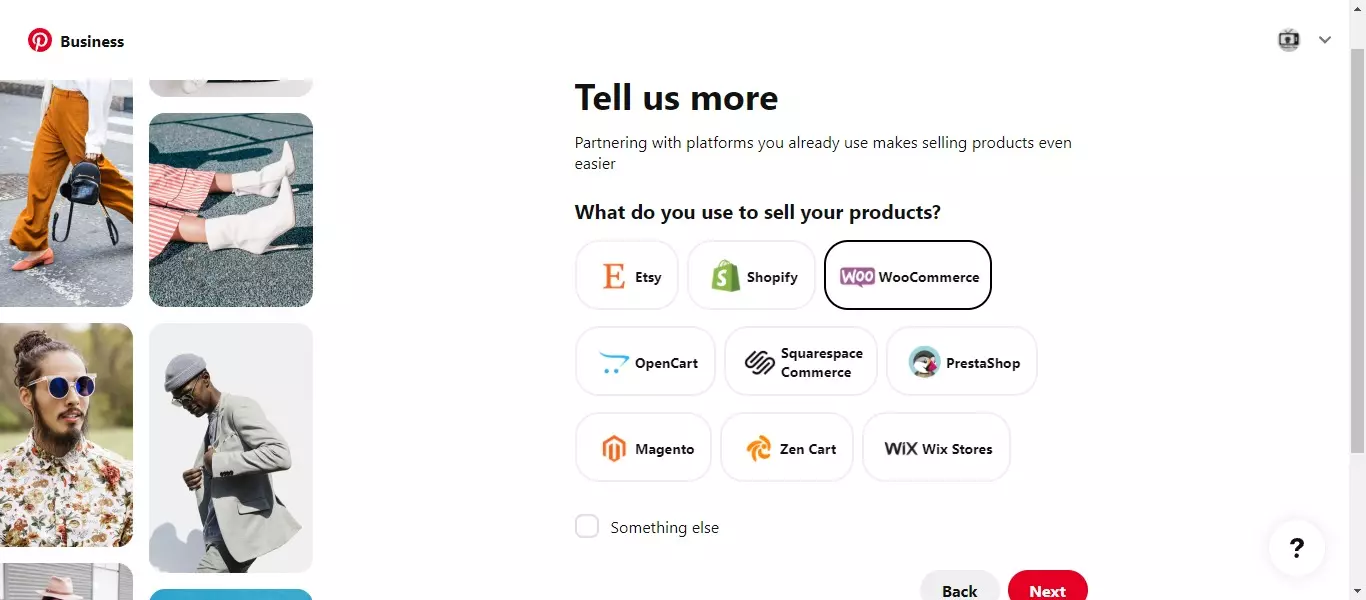
Task: Click the WooCommerce logo icon
Action: coord(857,276)
